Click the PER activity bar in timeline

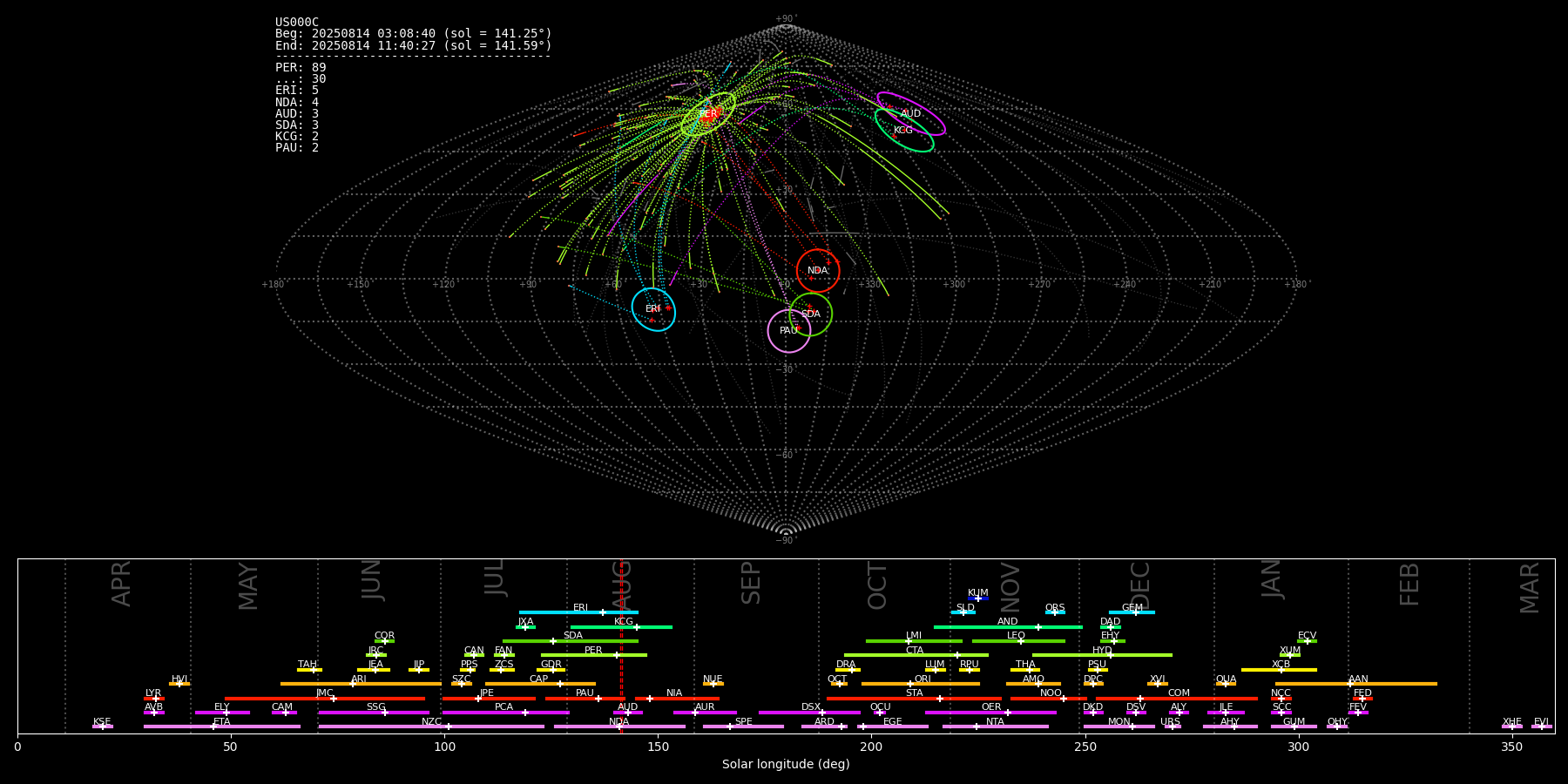pos(594,655)
